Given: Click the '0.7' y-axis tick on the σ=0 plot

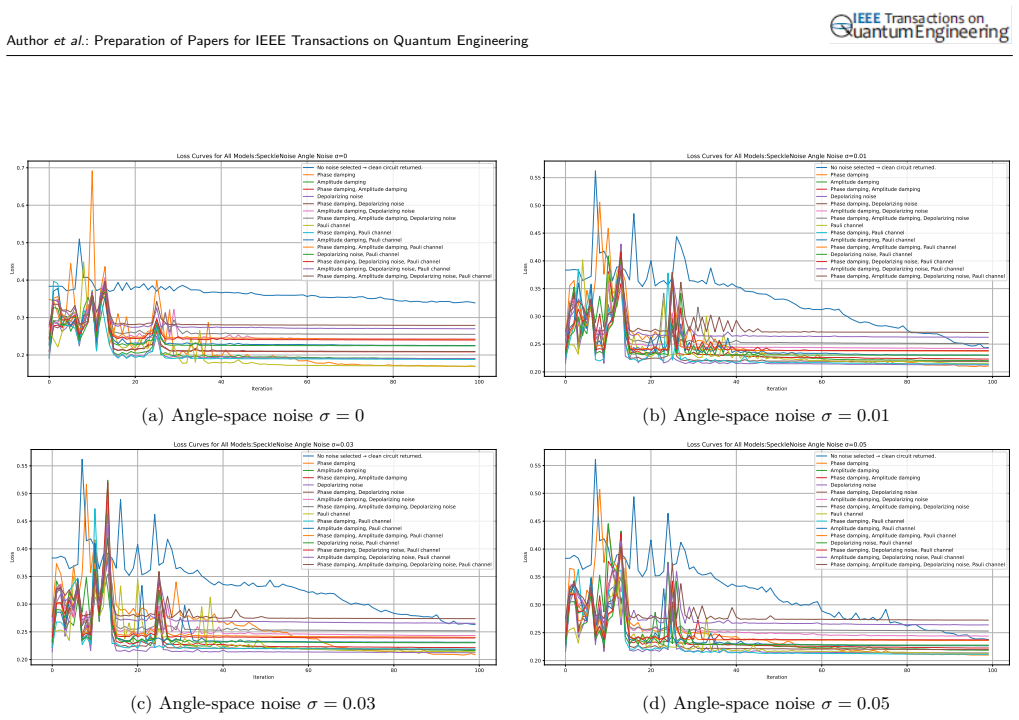Looking at the screenshot, I should coord(21,168).
